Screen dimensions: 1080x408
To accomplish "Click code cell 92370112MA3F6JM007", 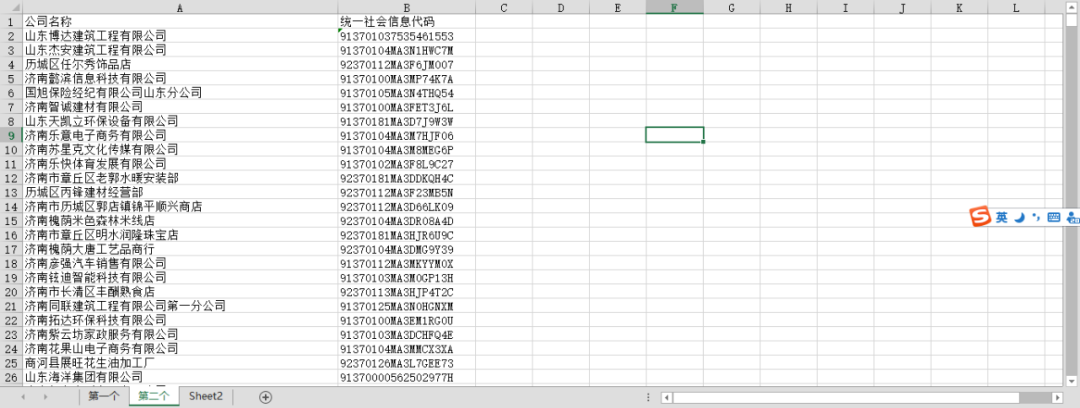I will tap(406, 64).
